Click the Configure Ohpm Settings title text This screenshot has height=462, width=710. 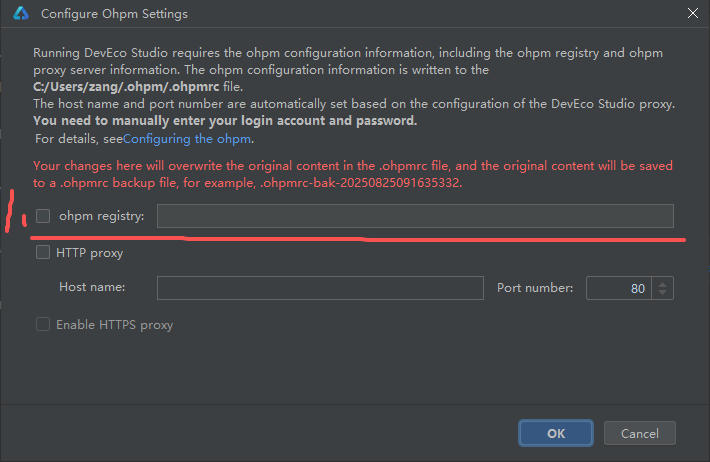point(114,14)
